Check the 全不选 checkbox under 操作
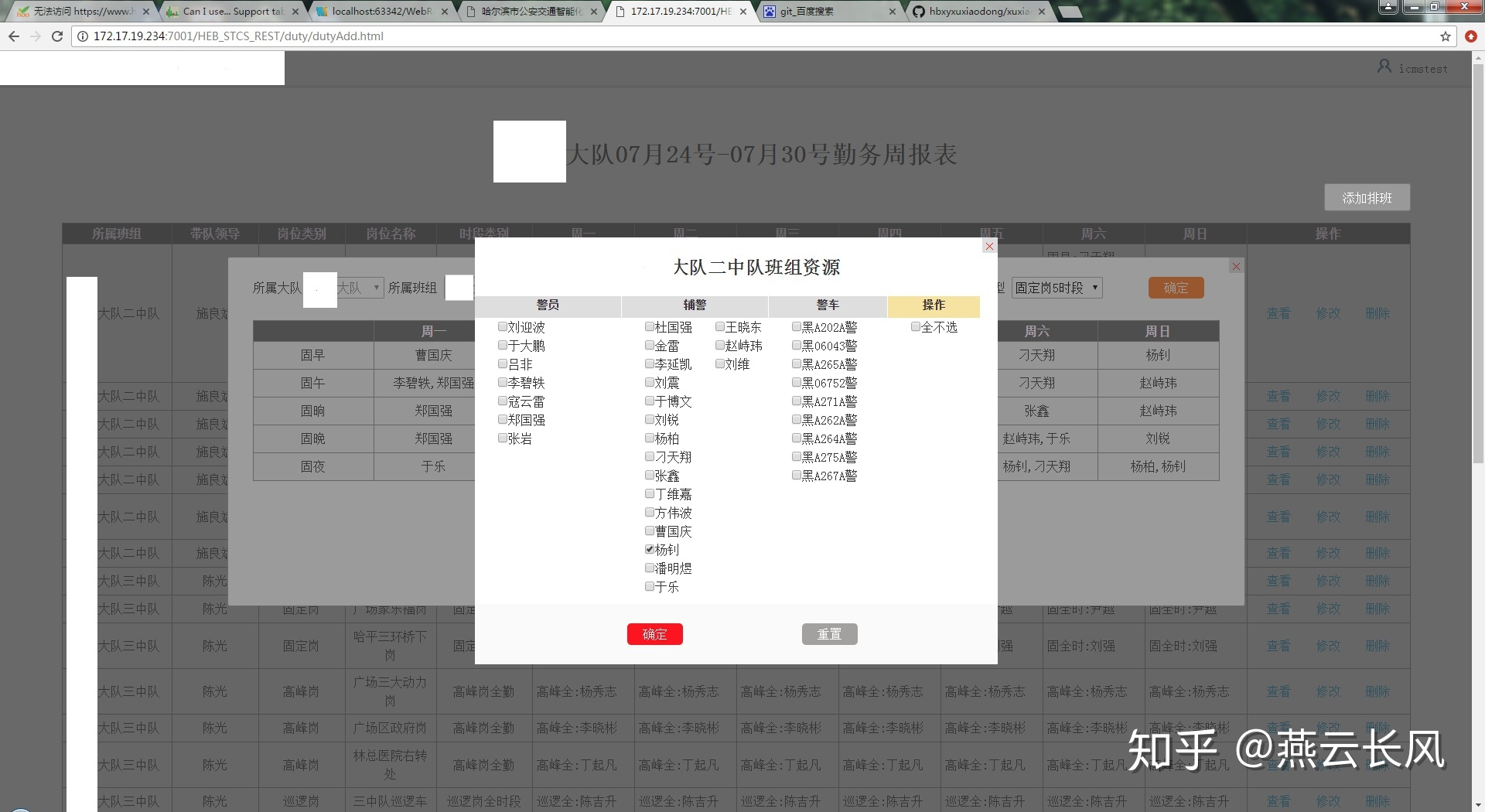 (916, 326)
